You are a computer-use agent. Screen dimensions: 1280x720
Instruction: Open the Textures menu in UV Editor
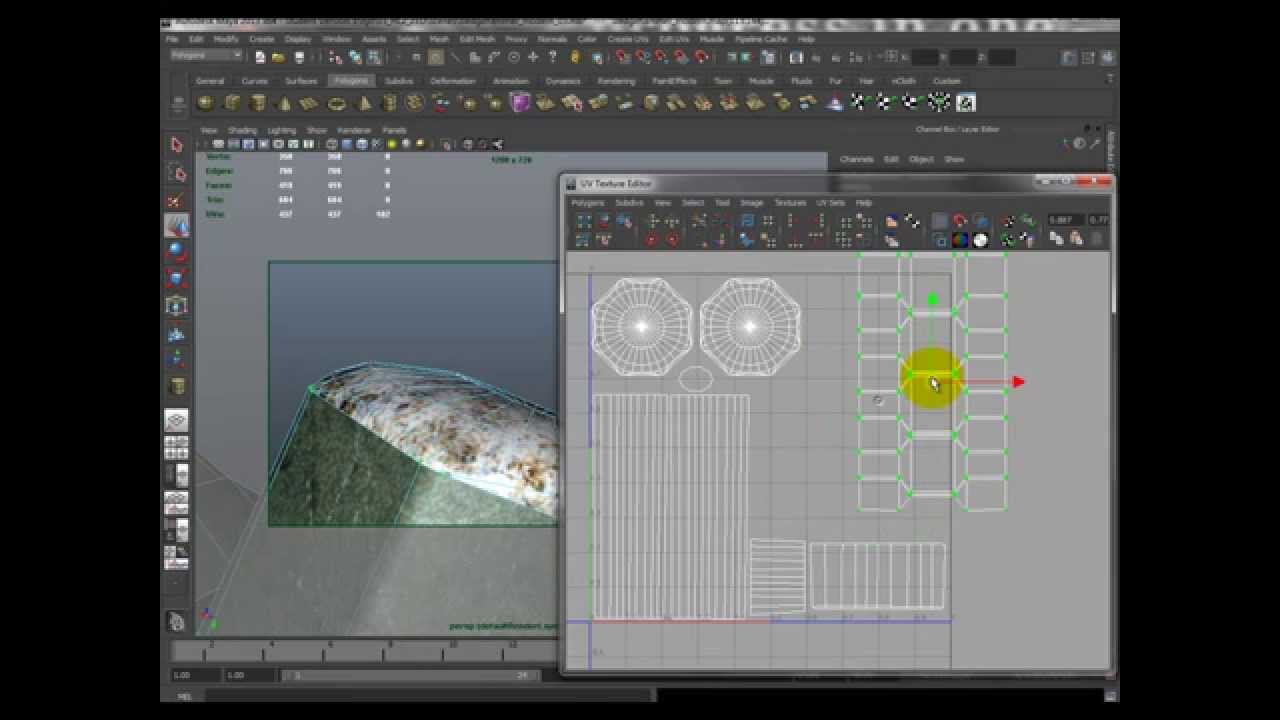click(x=790, y=202)
